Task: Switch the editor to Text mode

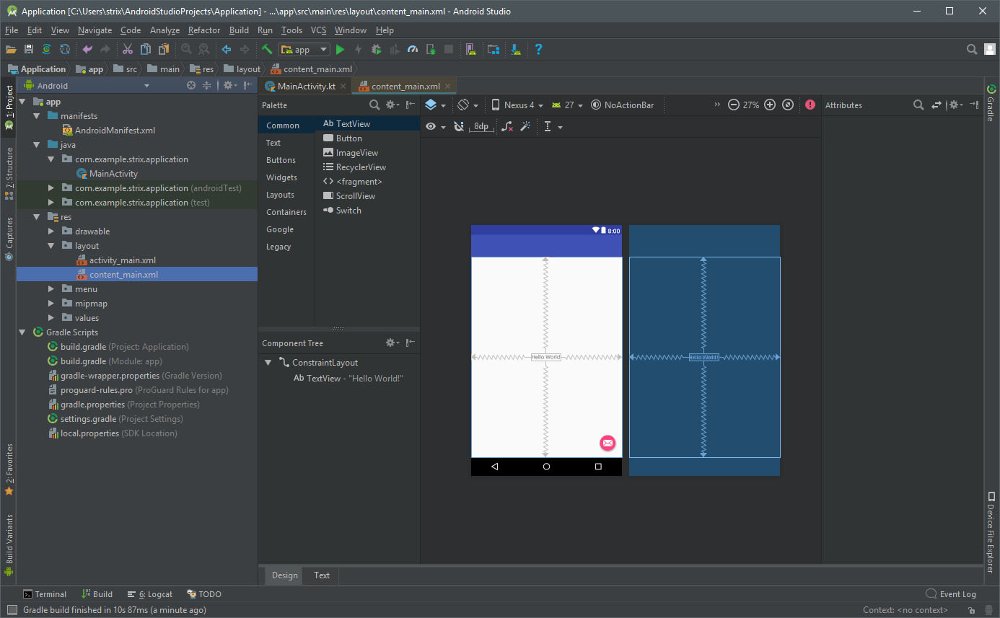Action: coord(322,575)
